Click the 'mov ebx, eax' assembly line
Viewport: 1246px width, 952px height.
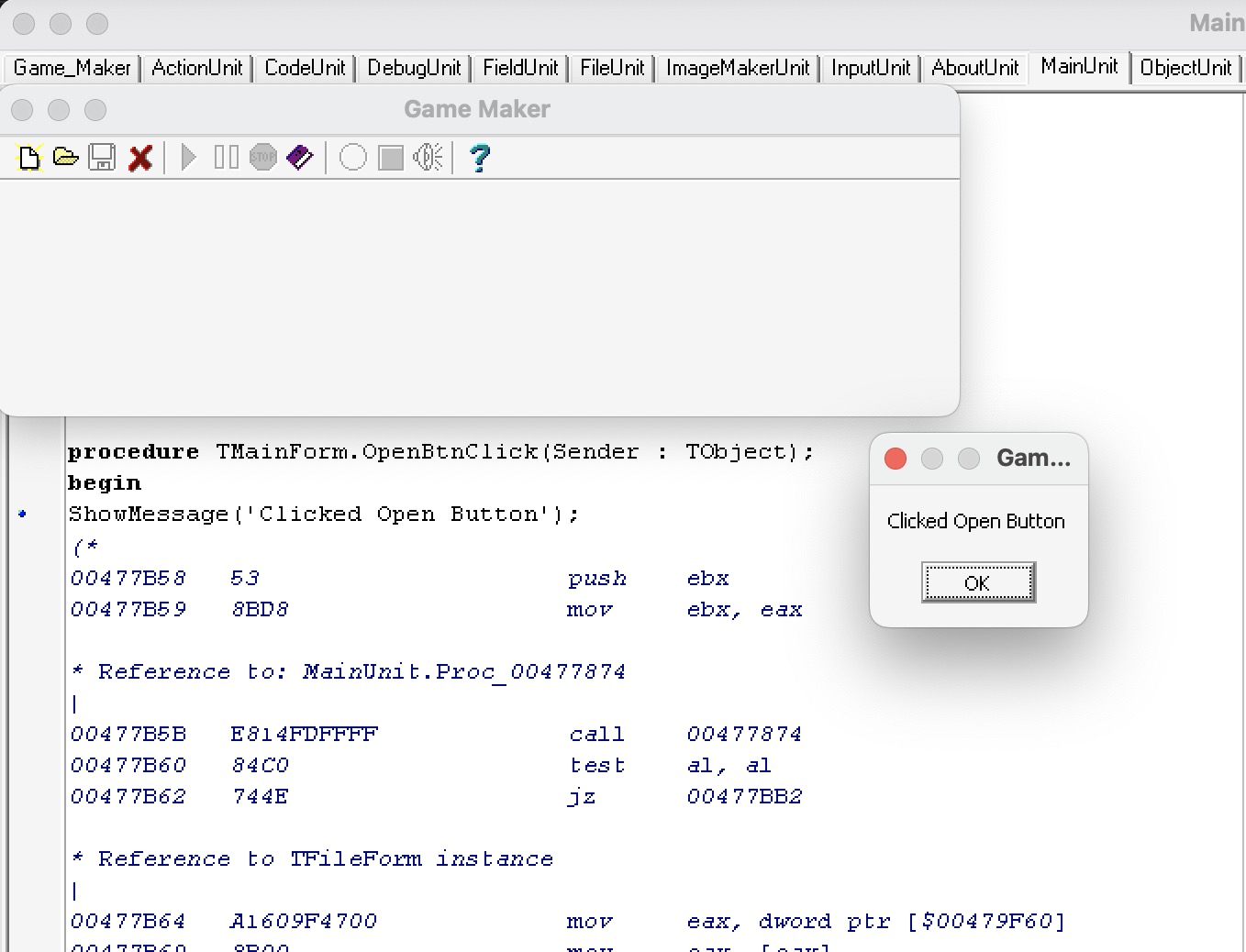pos(437,610)
